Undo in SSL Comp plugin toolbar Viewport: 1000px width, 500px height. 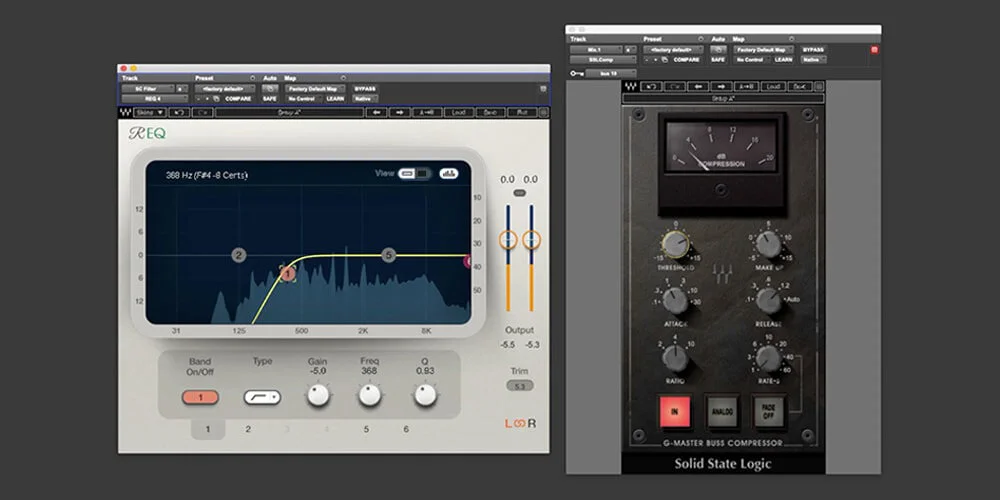pyautogui.click(x=651, y=86)
